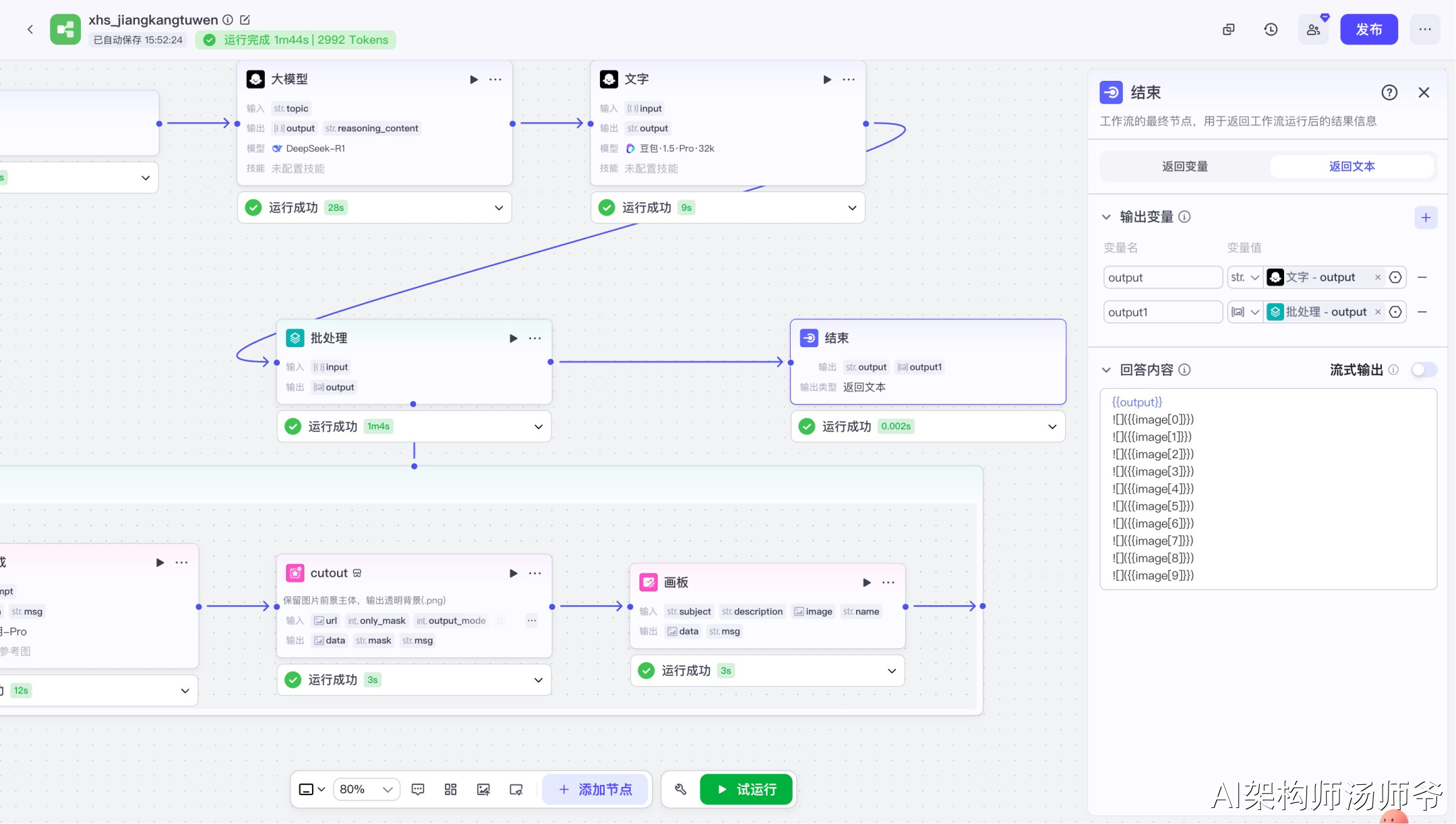Edit the output1 variable name field
This screenshot has height=824, width=1456.
pyautogui.click(x=1163, y=312)
